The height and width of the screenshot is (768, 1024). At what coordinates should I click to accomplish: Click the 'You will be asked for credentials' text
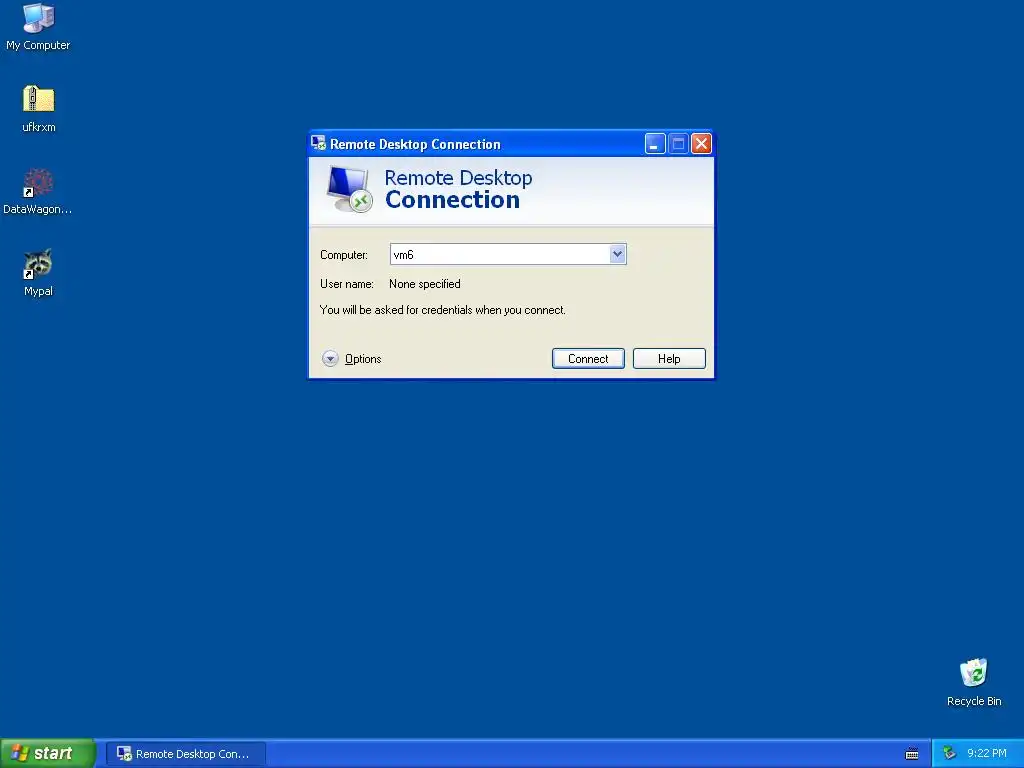coord(443,310)
